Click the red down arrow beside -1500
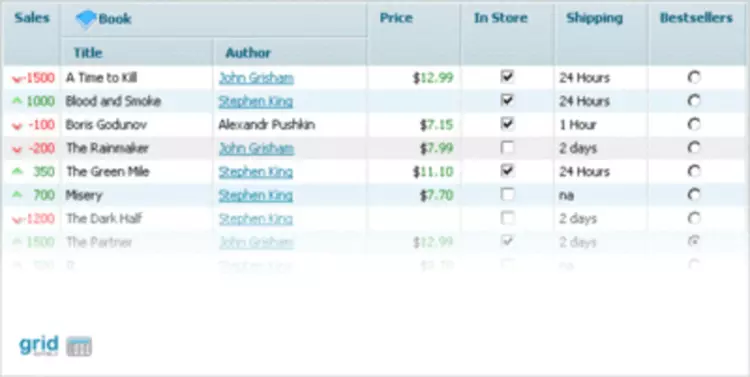 coord(18,78)
